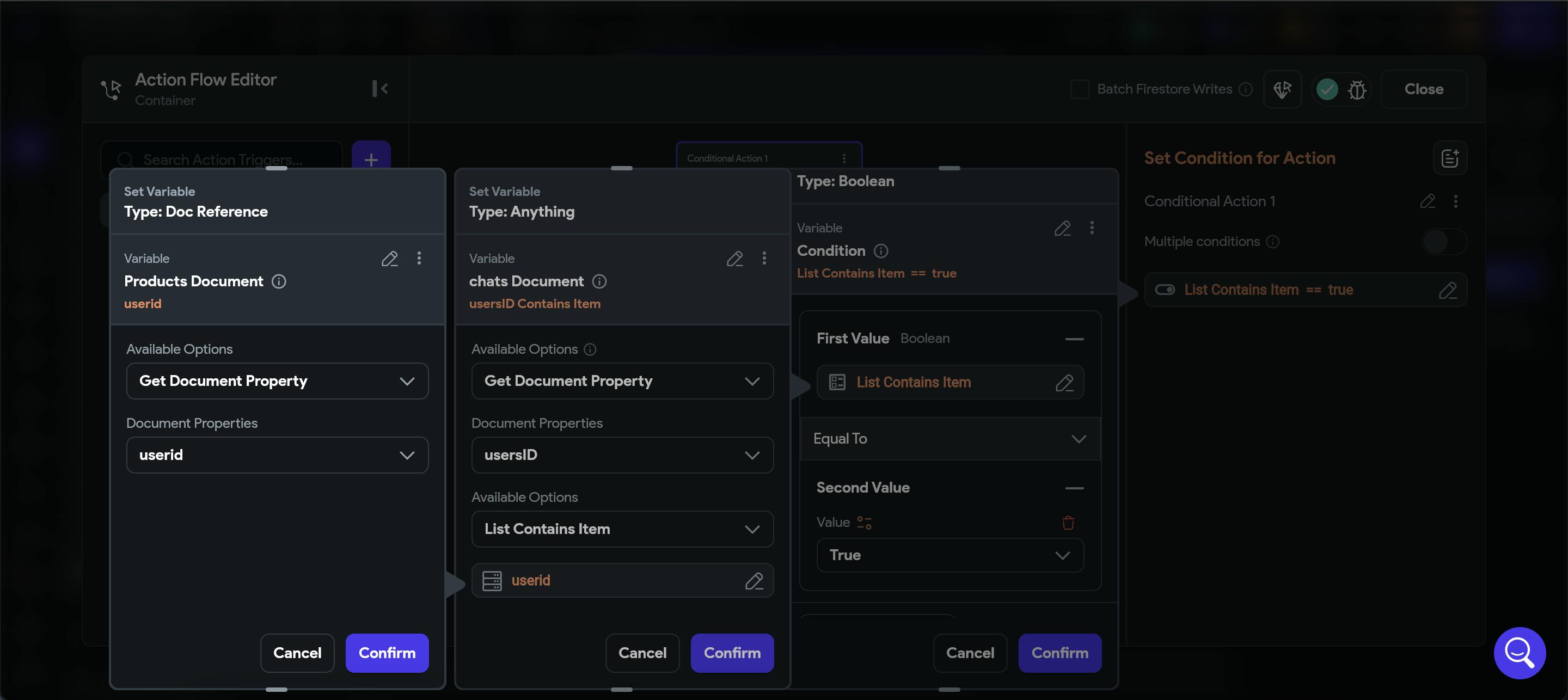
Task: Show Available Options info in chats panel
Action: pos(590,349)
